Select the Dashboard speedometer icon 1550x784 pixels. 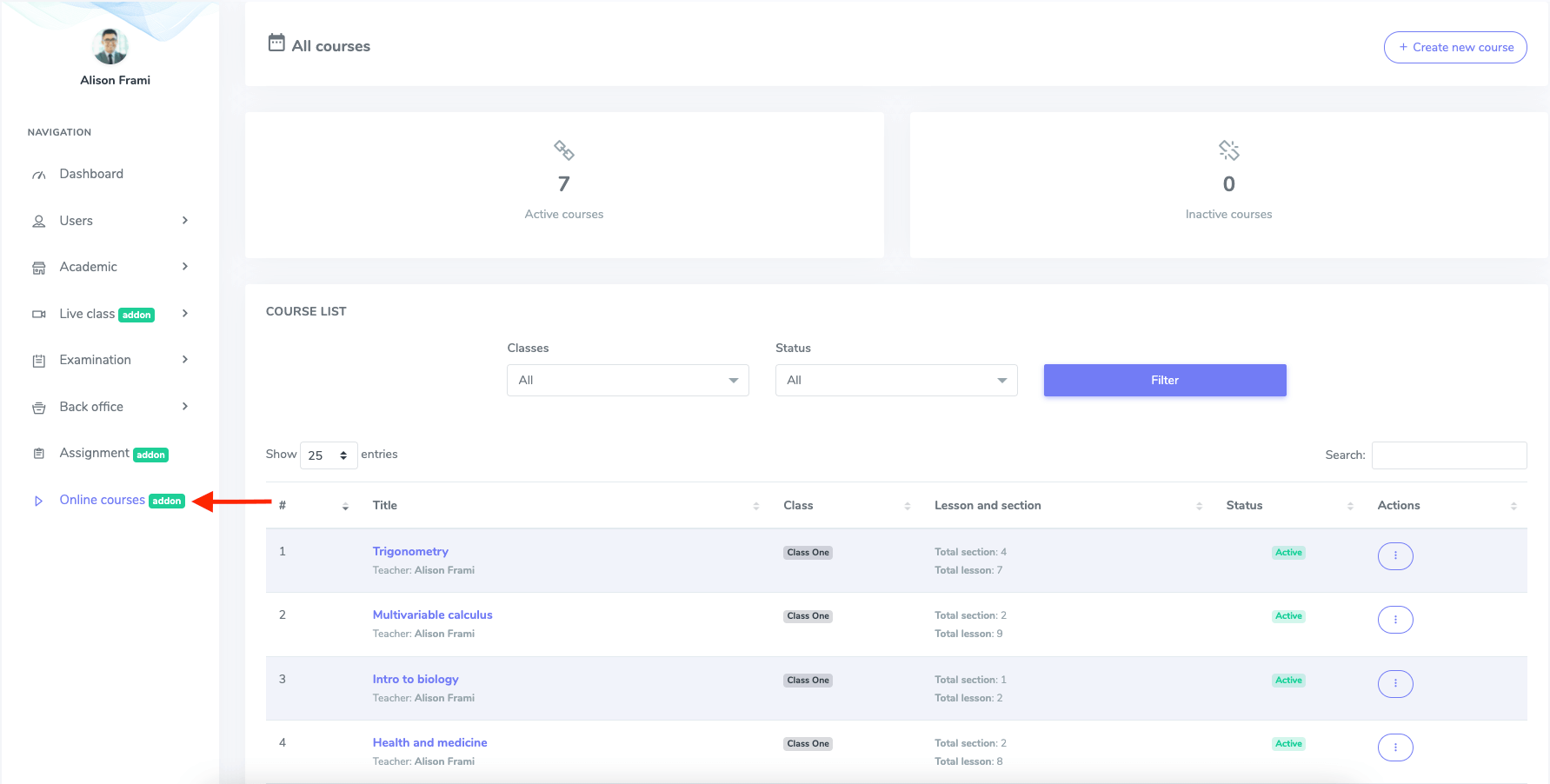pyautogui.click(x=39, y=174)
